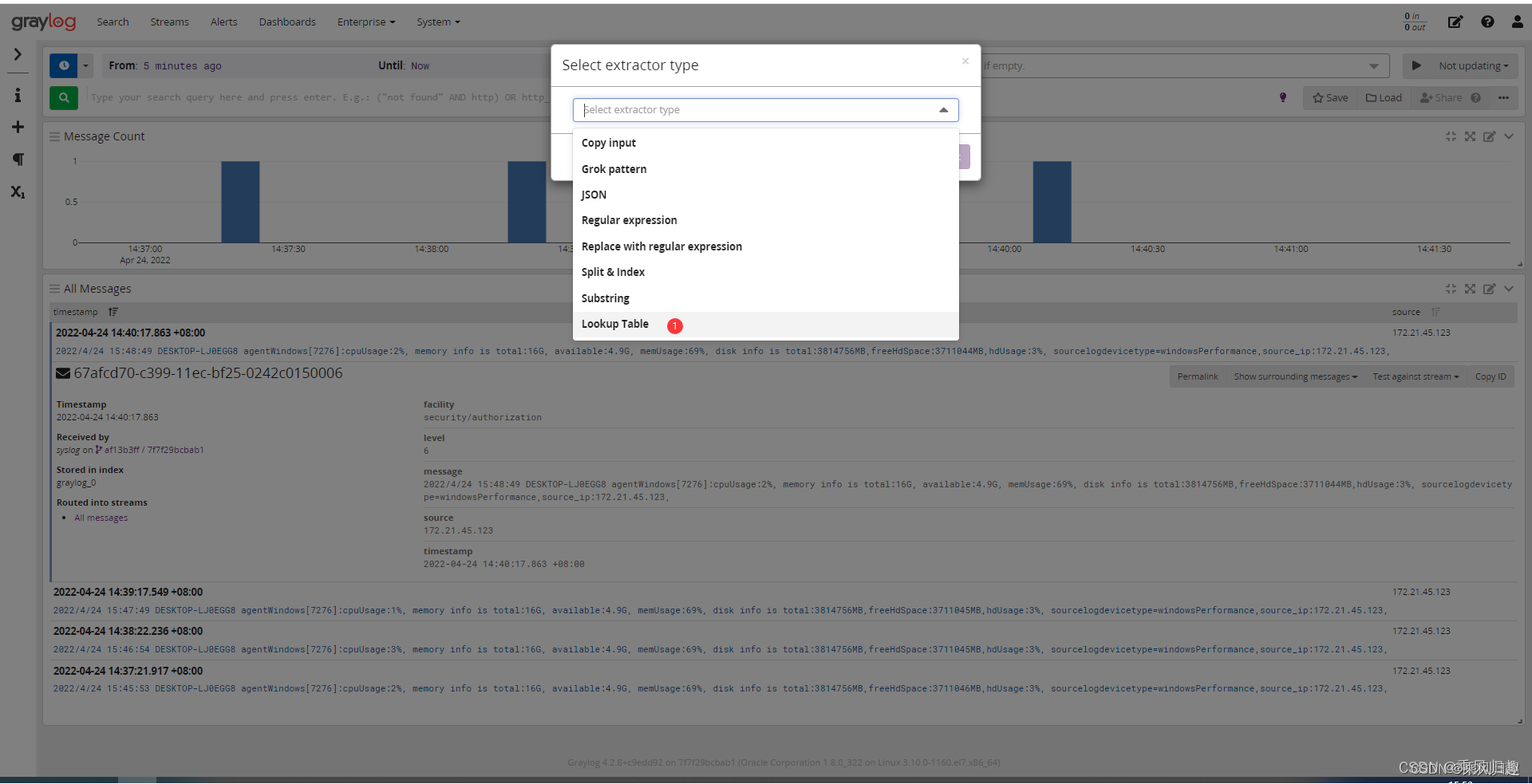Open the Fields panel from the sidebar
The width and height of the screenshot is (1532, 784).
(x=18, y=192)
